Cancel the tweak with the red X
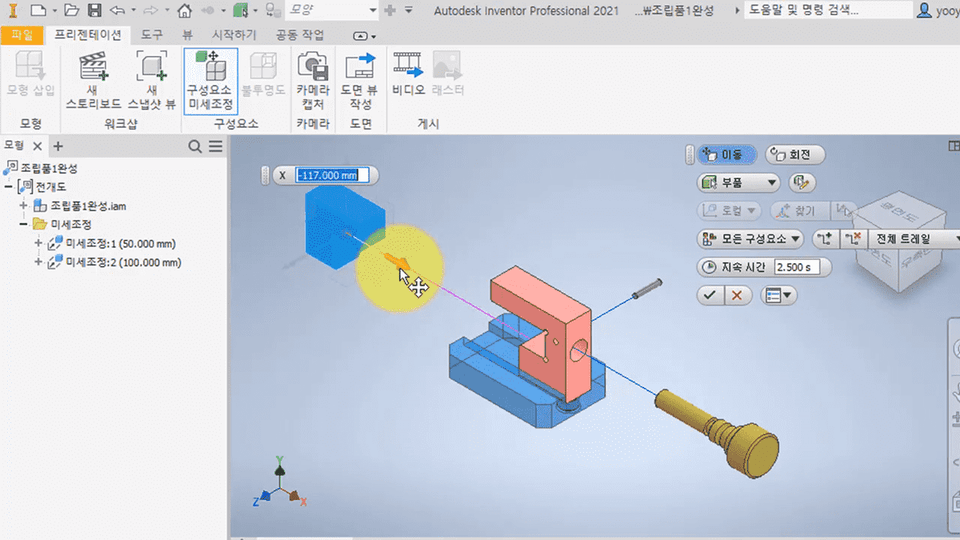Screen dimensions: 960x540 [737, 296]
